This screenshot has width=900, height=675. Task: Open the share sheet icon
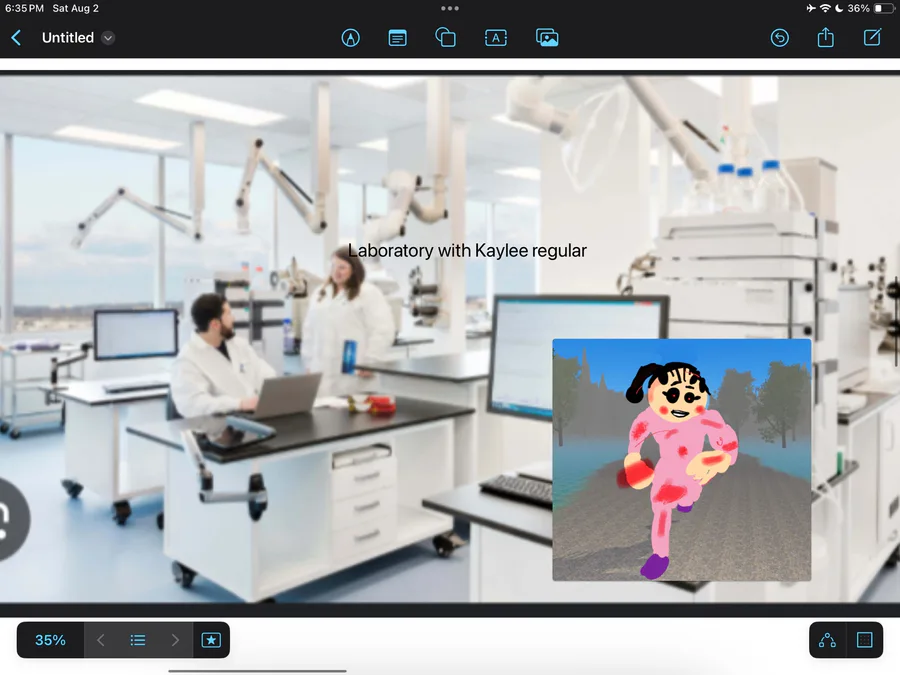(x=825, y=38)
